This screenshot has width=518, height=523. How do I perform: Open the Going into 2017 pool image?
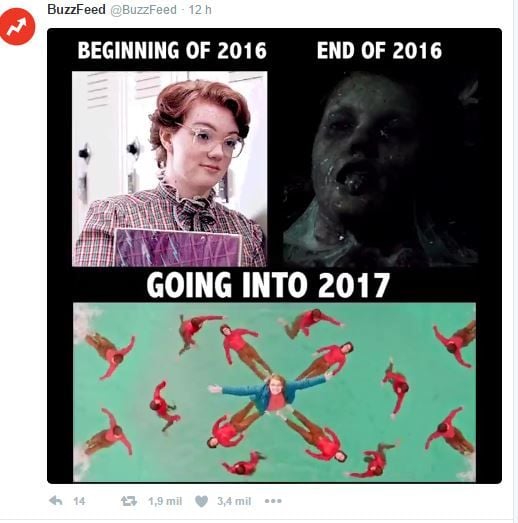point(275,392)
